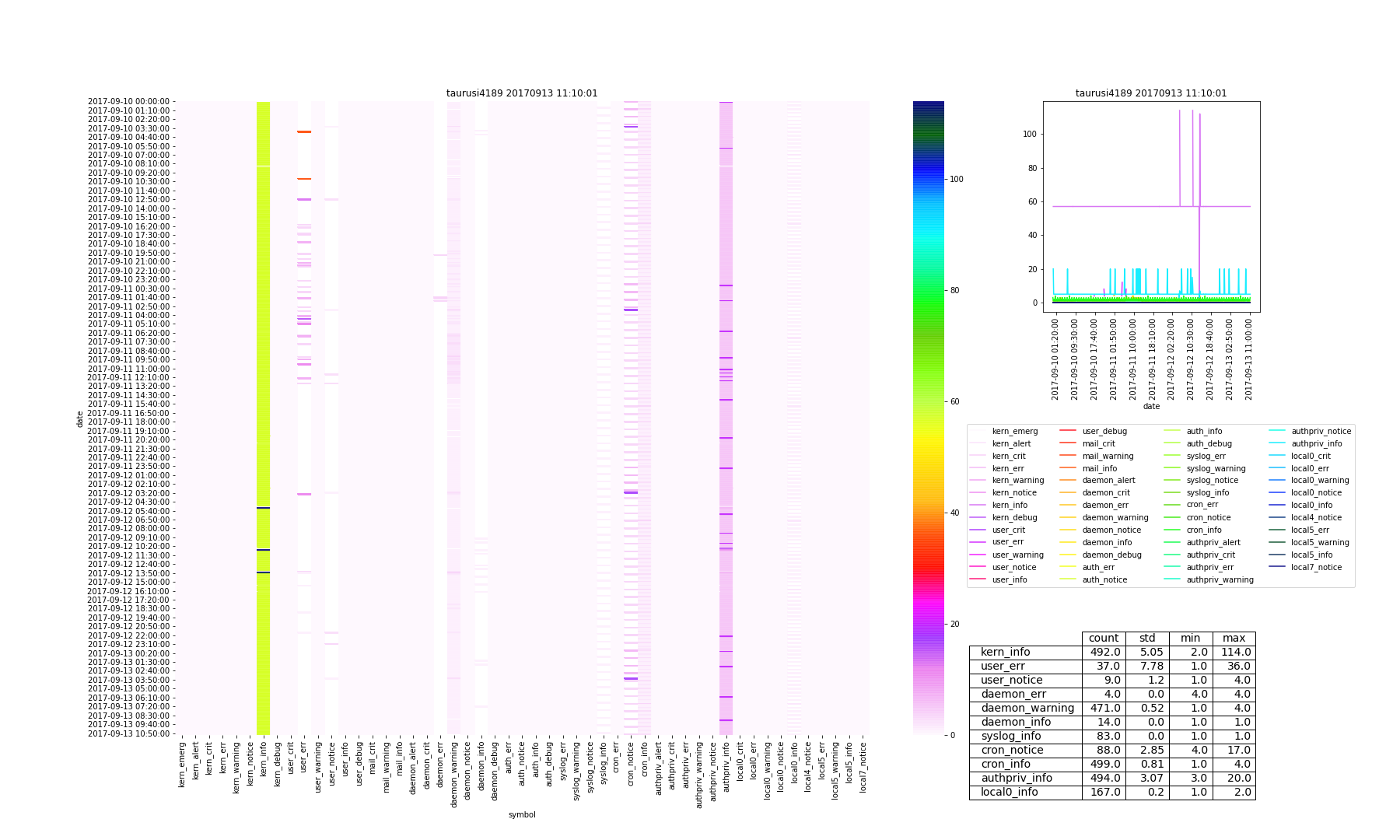Screen dimensions: 1400x840
Task: Click the yellow-green kern_info column in the heatmap
Action: [263, 389]
